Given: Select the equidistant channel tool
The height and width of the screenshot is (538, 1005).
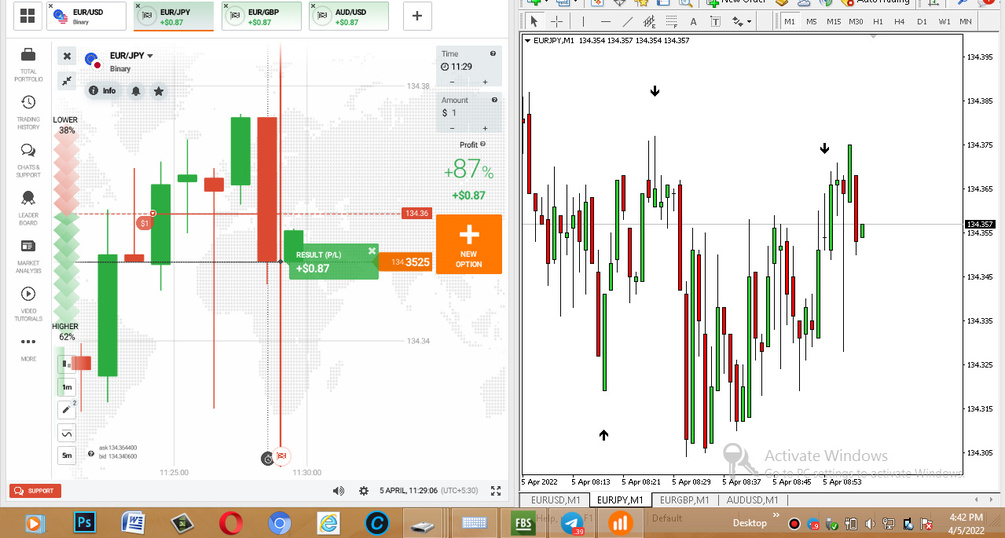Looking at the screenshot, I should tap(649, 21).
